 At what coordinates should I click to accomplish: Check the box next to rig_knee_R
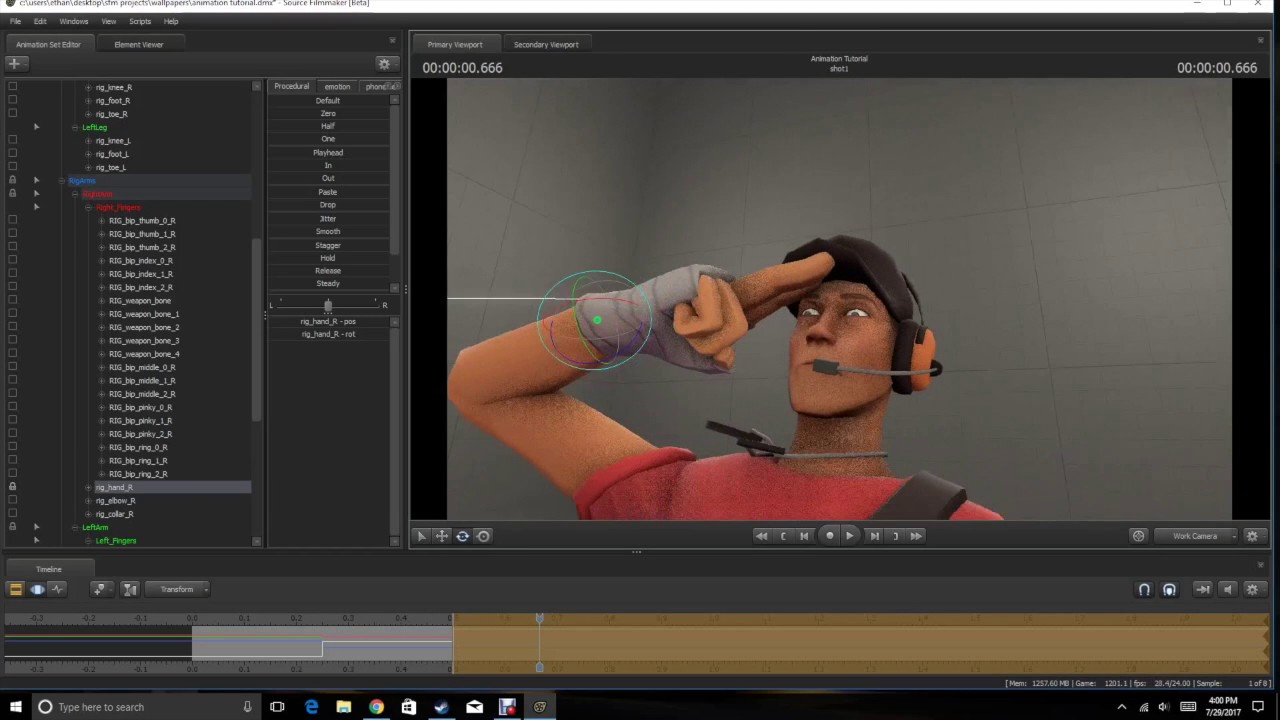pyautogui.click(x=12, y=87)
